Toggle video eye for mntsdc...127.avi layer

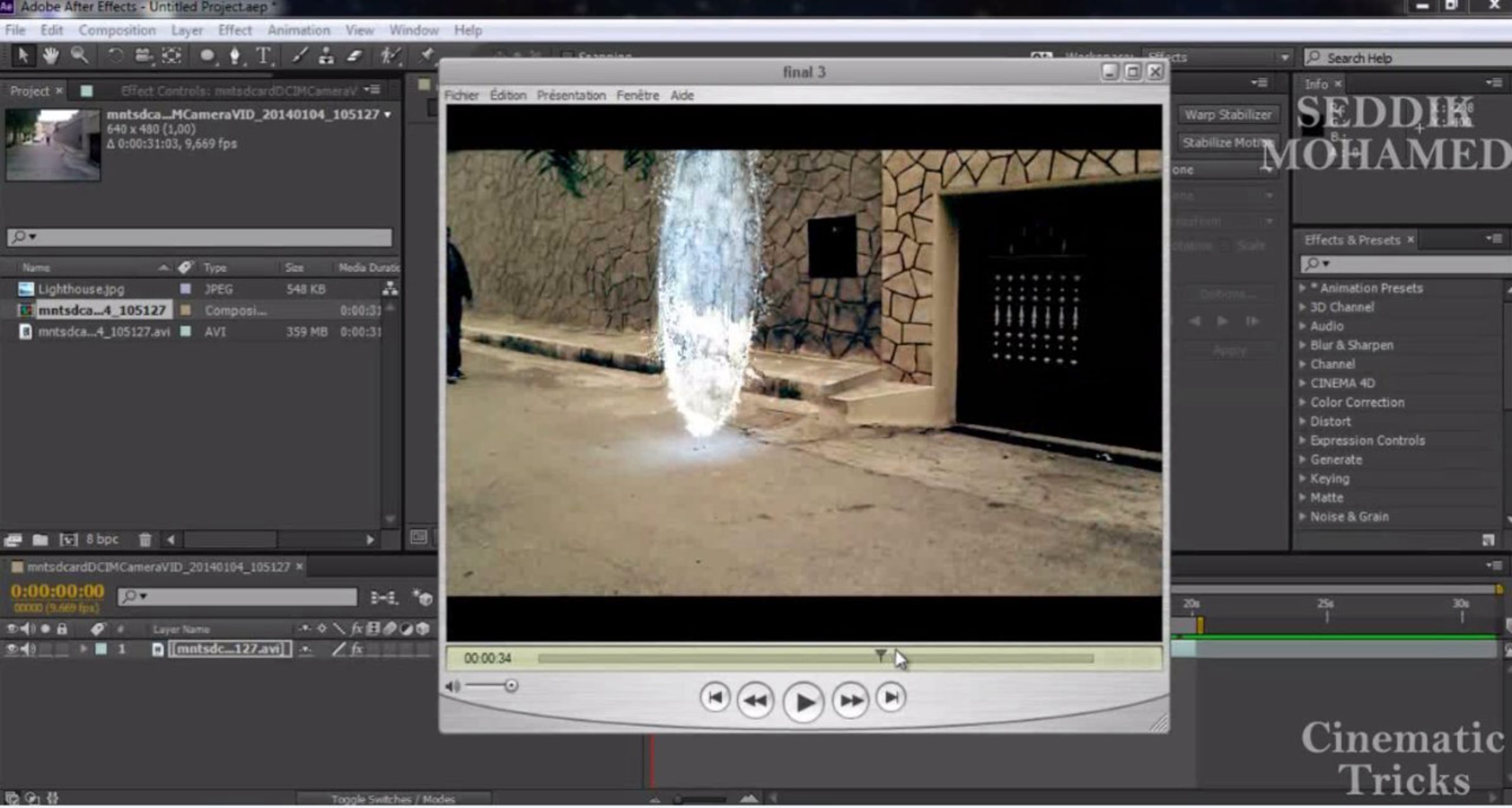point(11,649)
